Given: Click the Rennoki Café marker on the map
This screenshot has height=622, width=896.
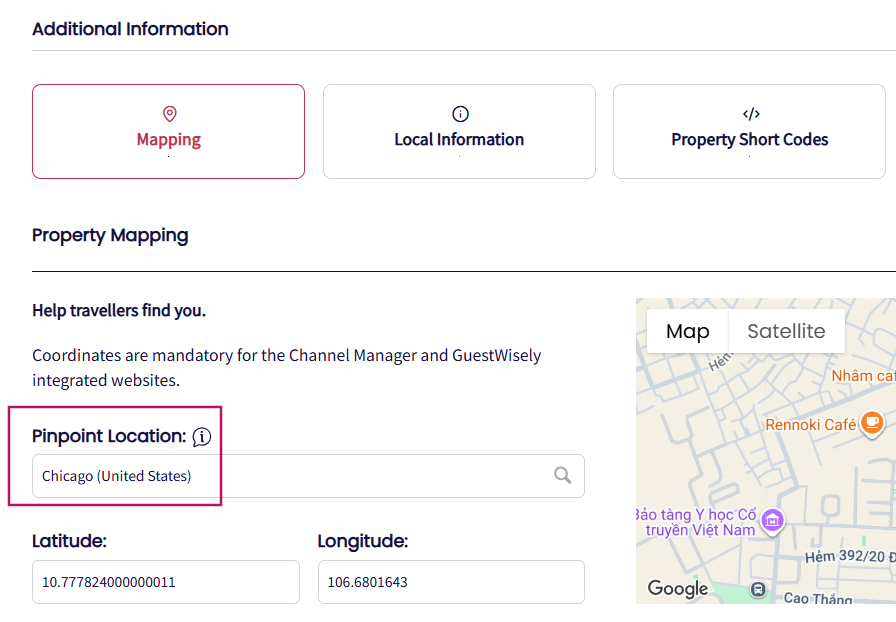Looking at the screenshot, I should click(x=871, y=424).
